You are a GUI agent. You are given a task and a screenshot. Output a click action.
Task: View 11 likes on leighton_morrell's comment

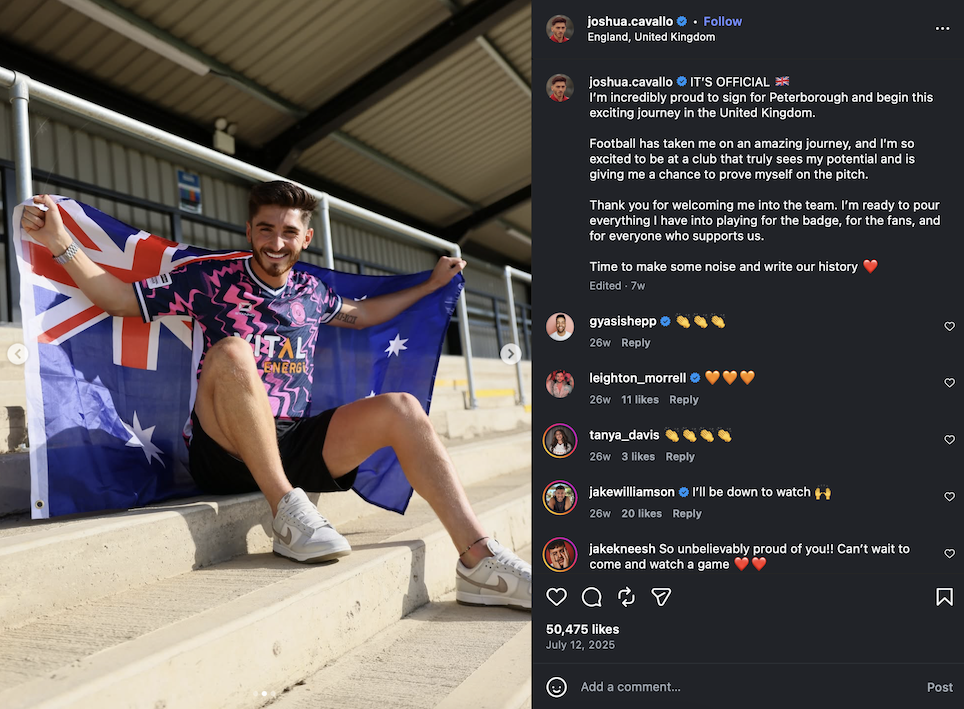point(639,400)
